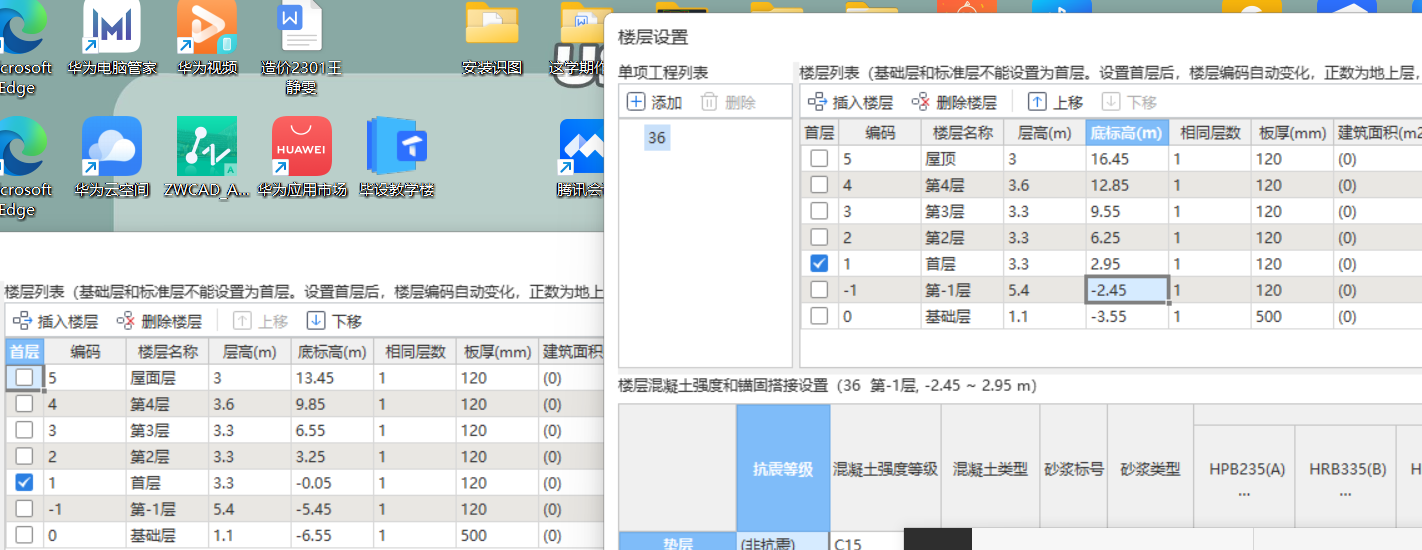The width and height of the screenshot is (1422, 550).
Task: Click the HPB235(A) column header
Action: (x=1245, y=476)
